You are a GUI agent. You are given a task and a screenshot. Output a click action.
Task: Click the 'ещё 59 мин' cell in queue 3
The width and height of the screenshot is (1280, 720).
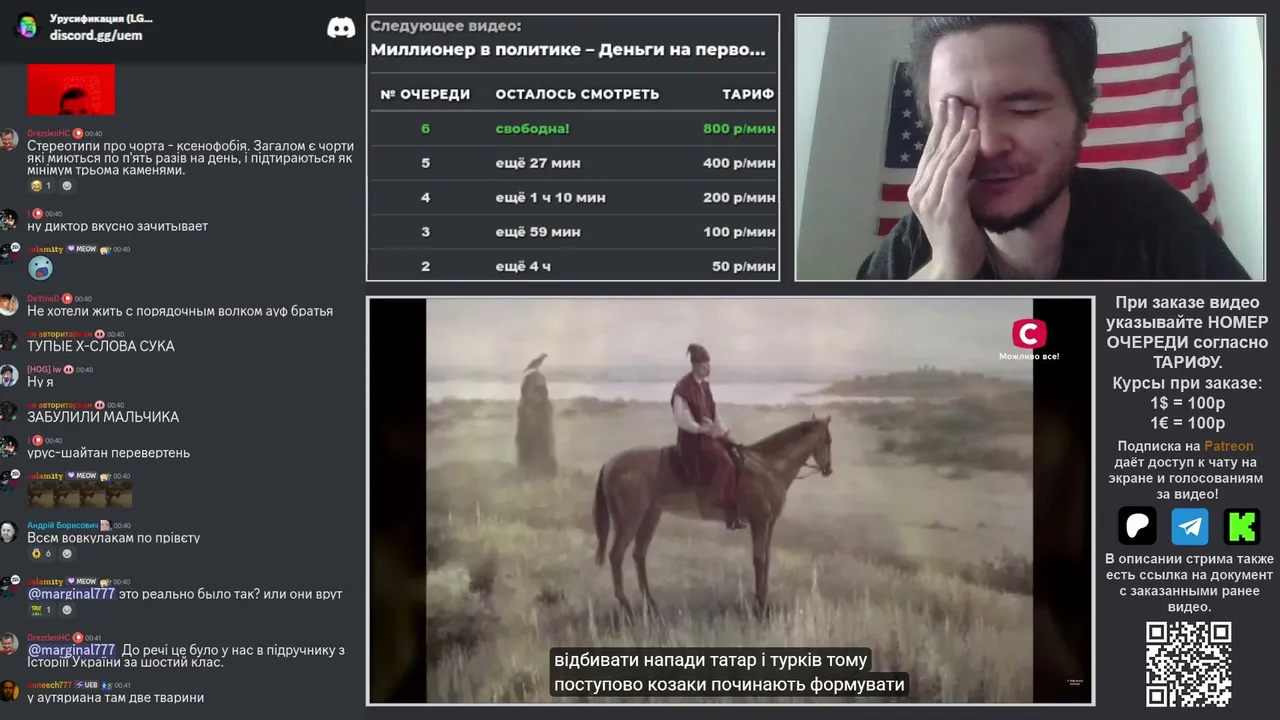pyautogui.click(x=538, y=232)
